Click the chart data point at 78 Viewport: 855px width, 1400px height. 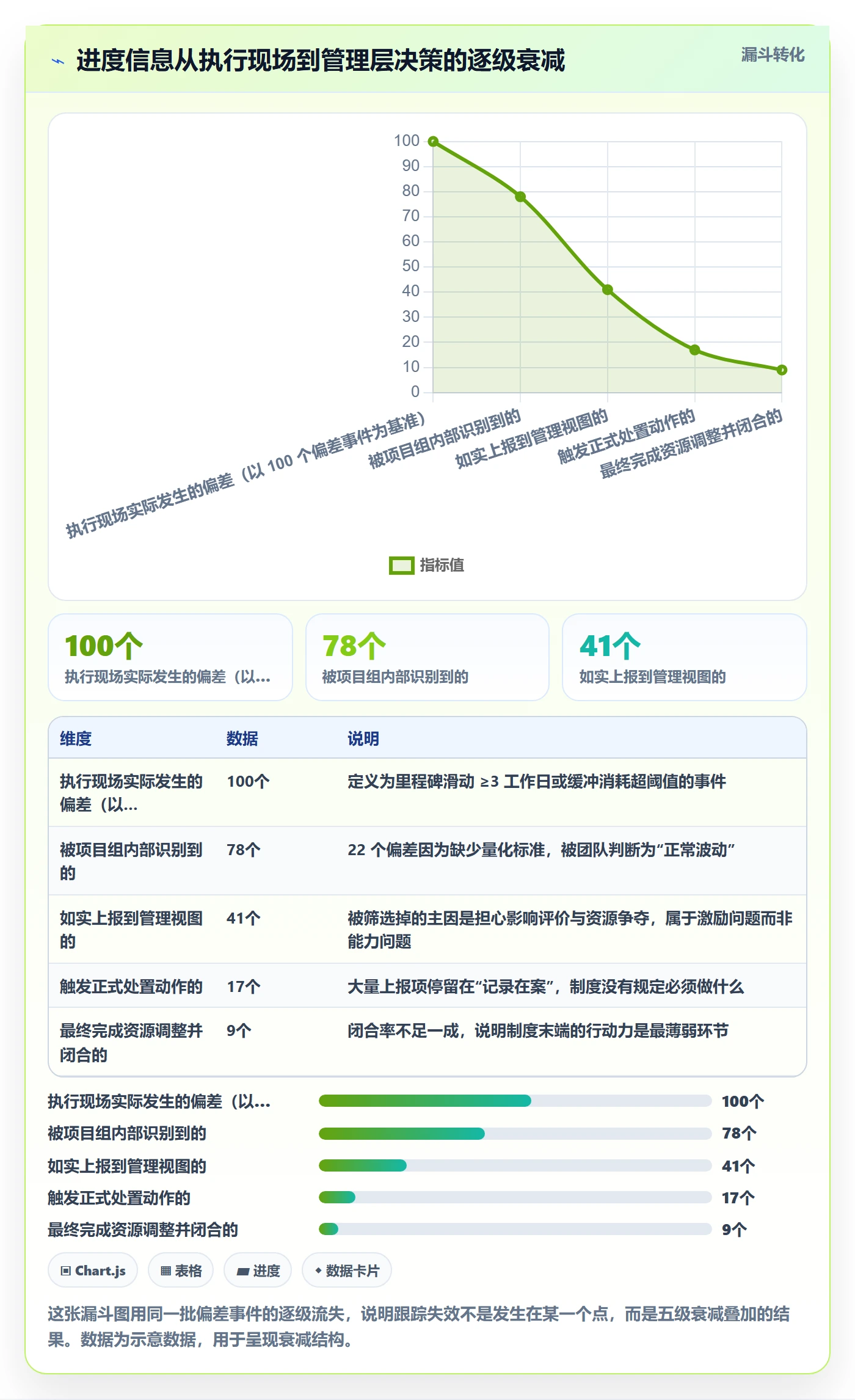pos(520,197)
